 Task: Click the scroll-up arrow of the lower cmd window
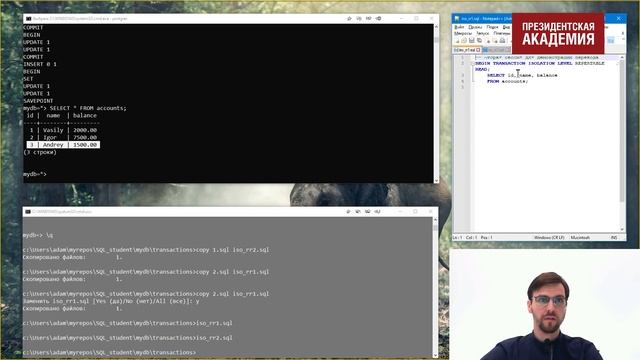click(435, 220)
